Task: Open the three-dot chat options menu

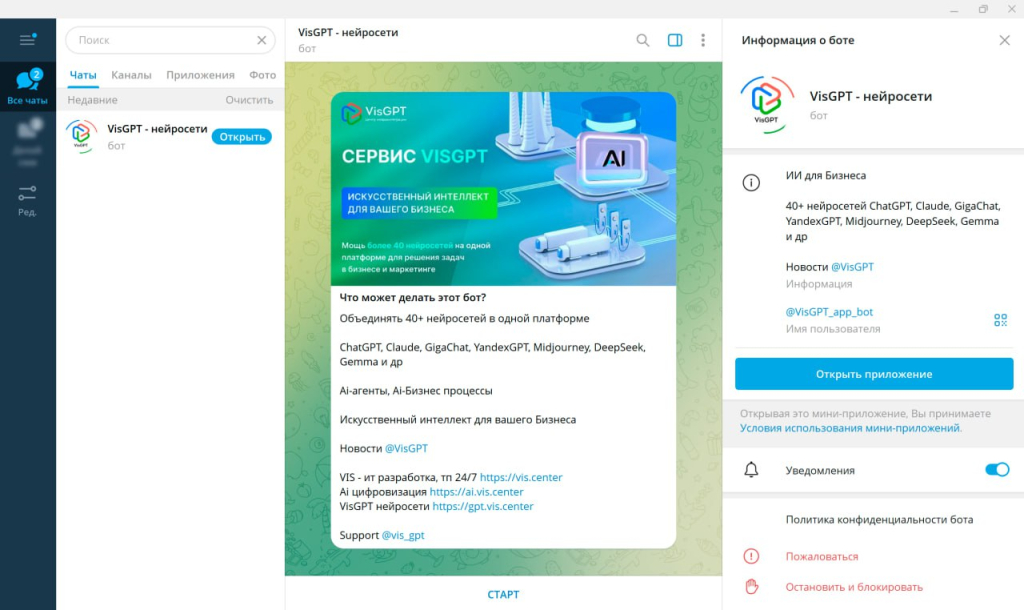Action: tap(703, 39)
